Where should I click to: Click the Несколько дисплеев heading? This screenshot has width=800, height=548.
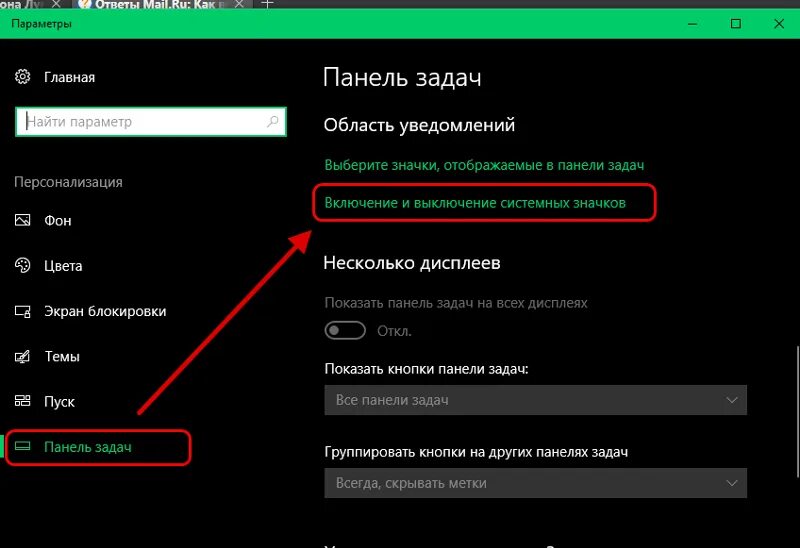point(412,263)
